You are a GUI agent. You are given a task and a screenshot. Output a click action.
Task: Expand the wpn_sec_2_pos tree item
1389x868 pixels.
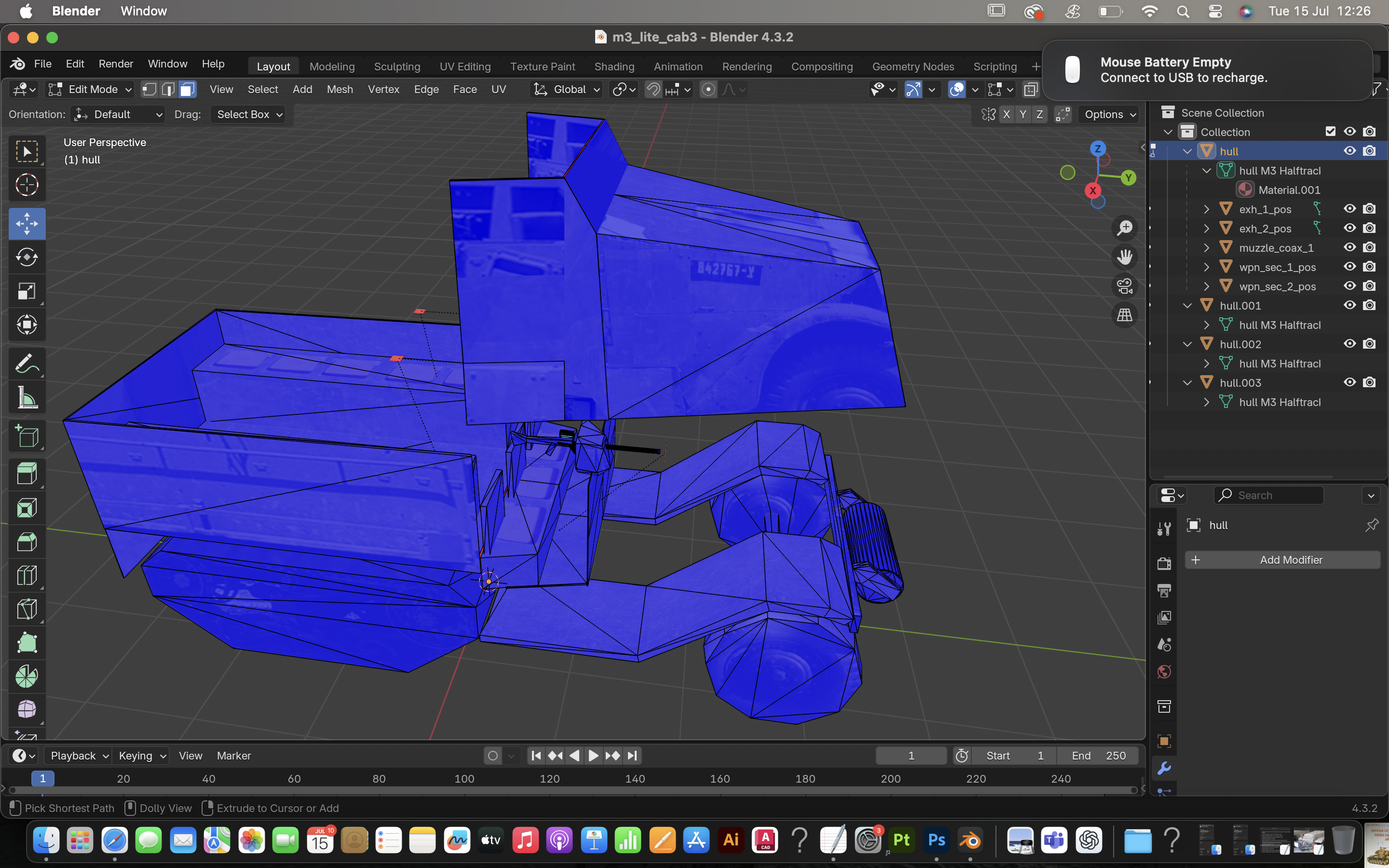click(x=1207, y=286)
